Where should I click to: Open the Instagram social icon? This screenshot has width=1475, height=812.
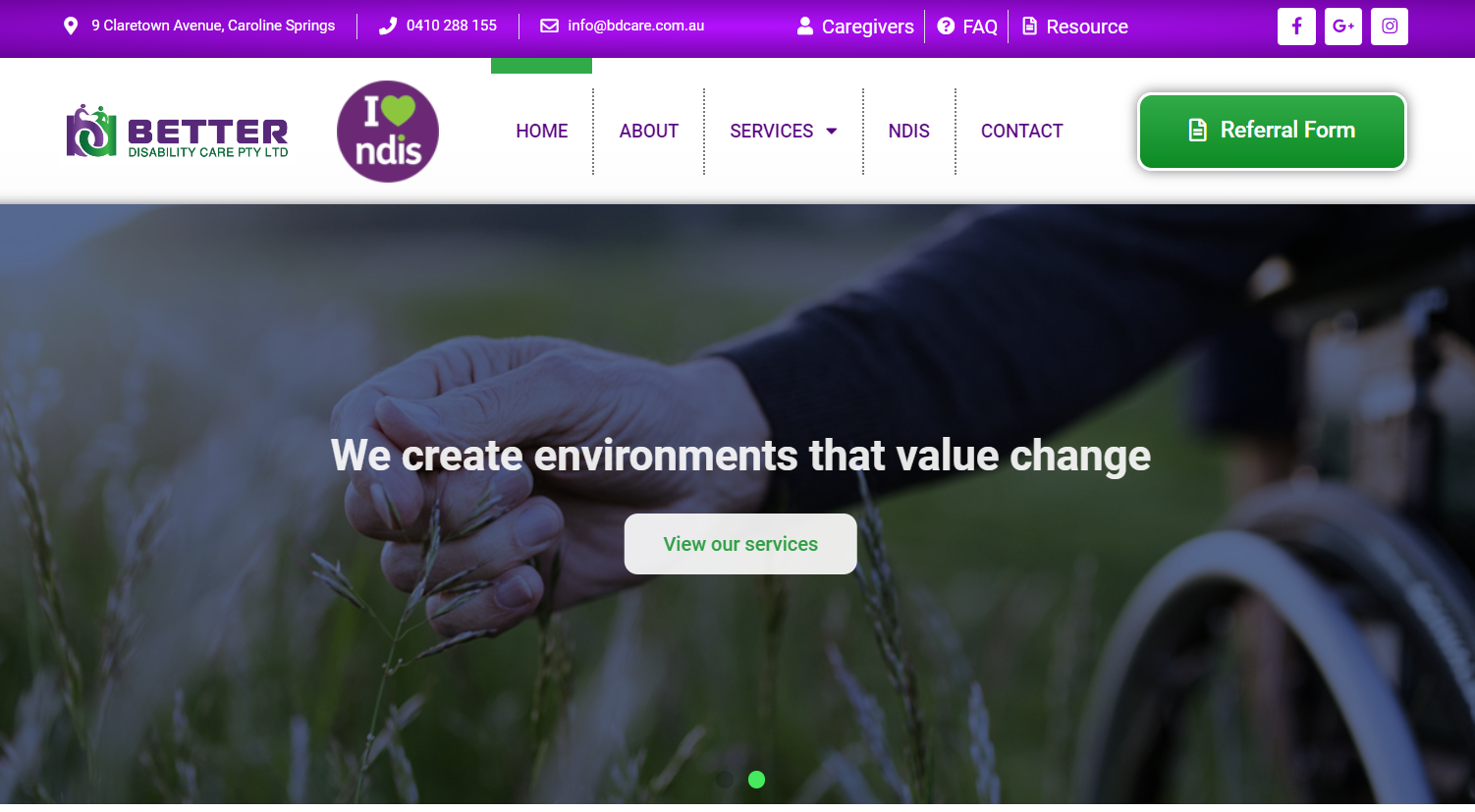click(1390, 27)
